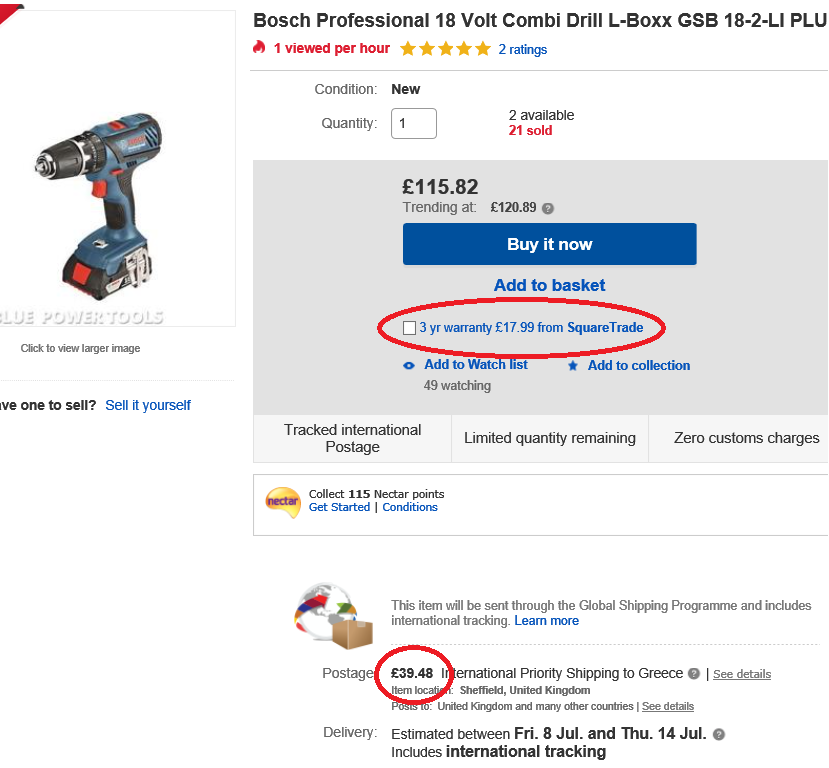Screen dimensions: 829x768
Task: Click the star icon for Add to collection
Action: click(x=572, y=365)
